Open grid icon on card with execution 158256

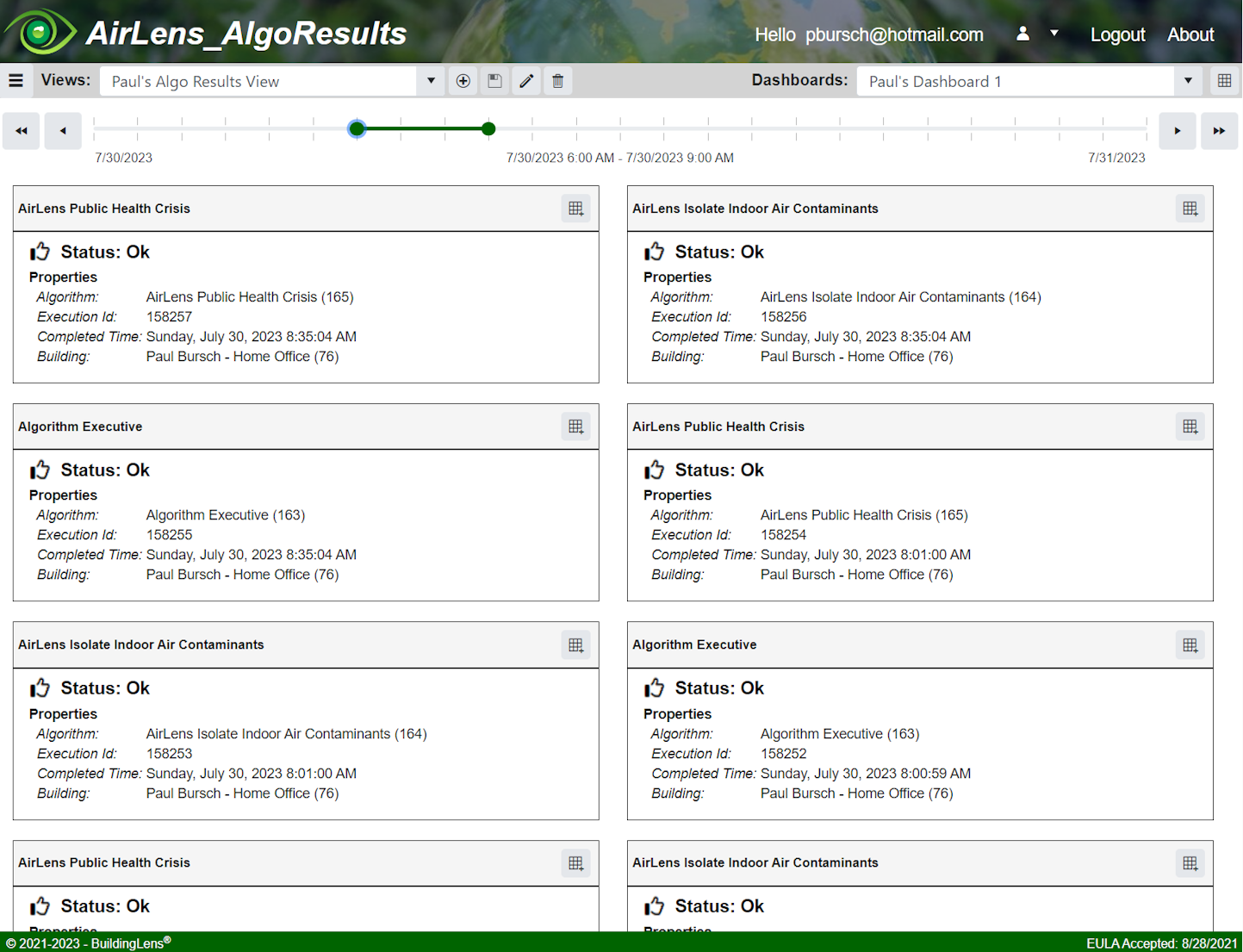pos(1190,208)
